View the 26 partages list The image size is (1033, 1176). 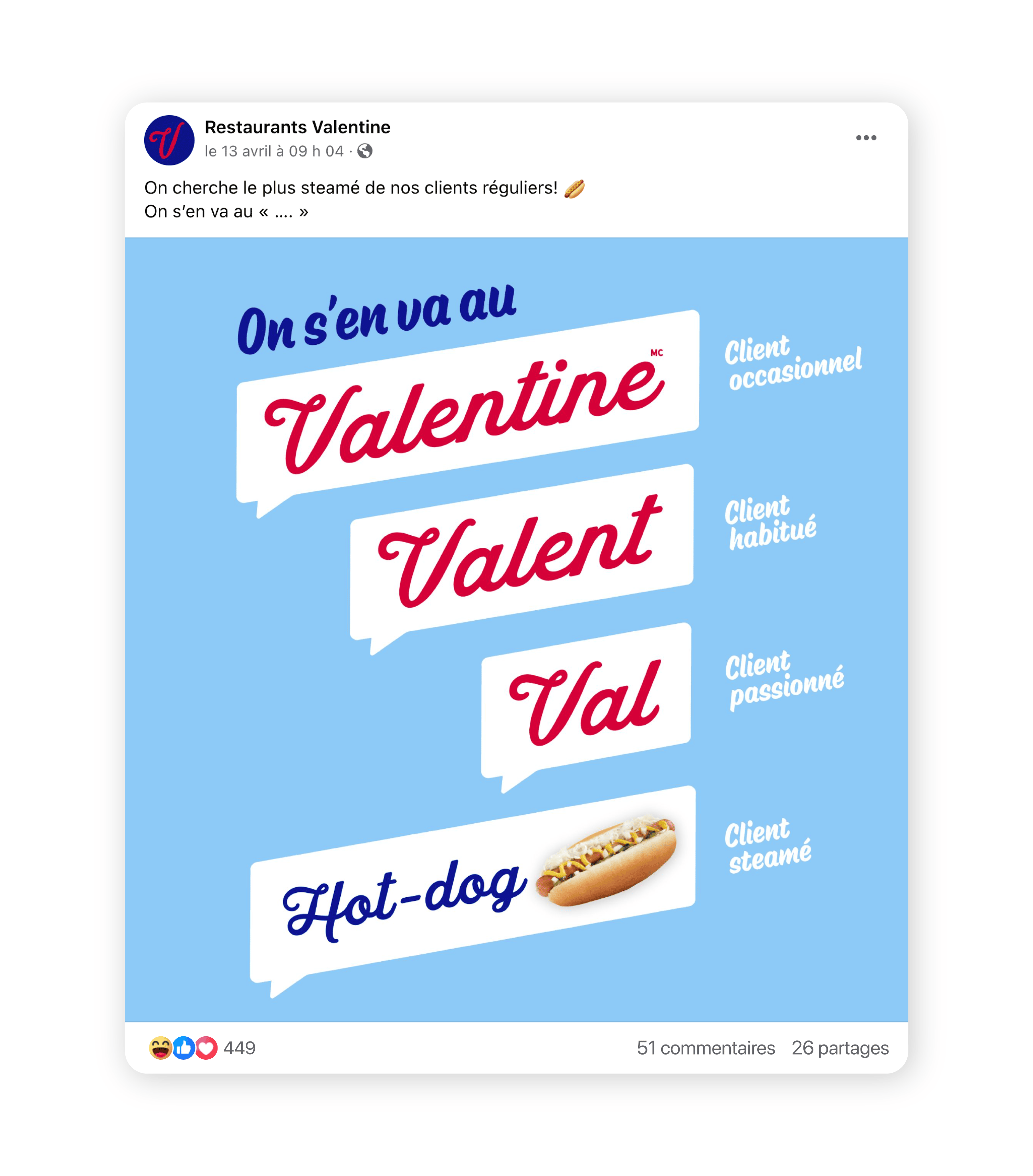[x=840, y=1048]
